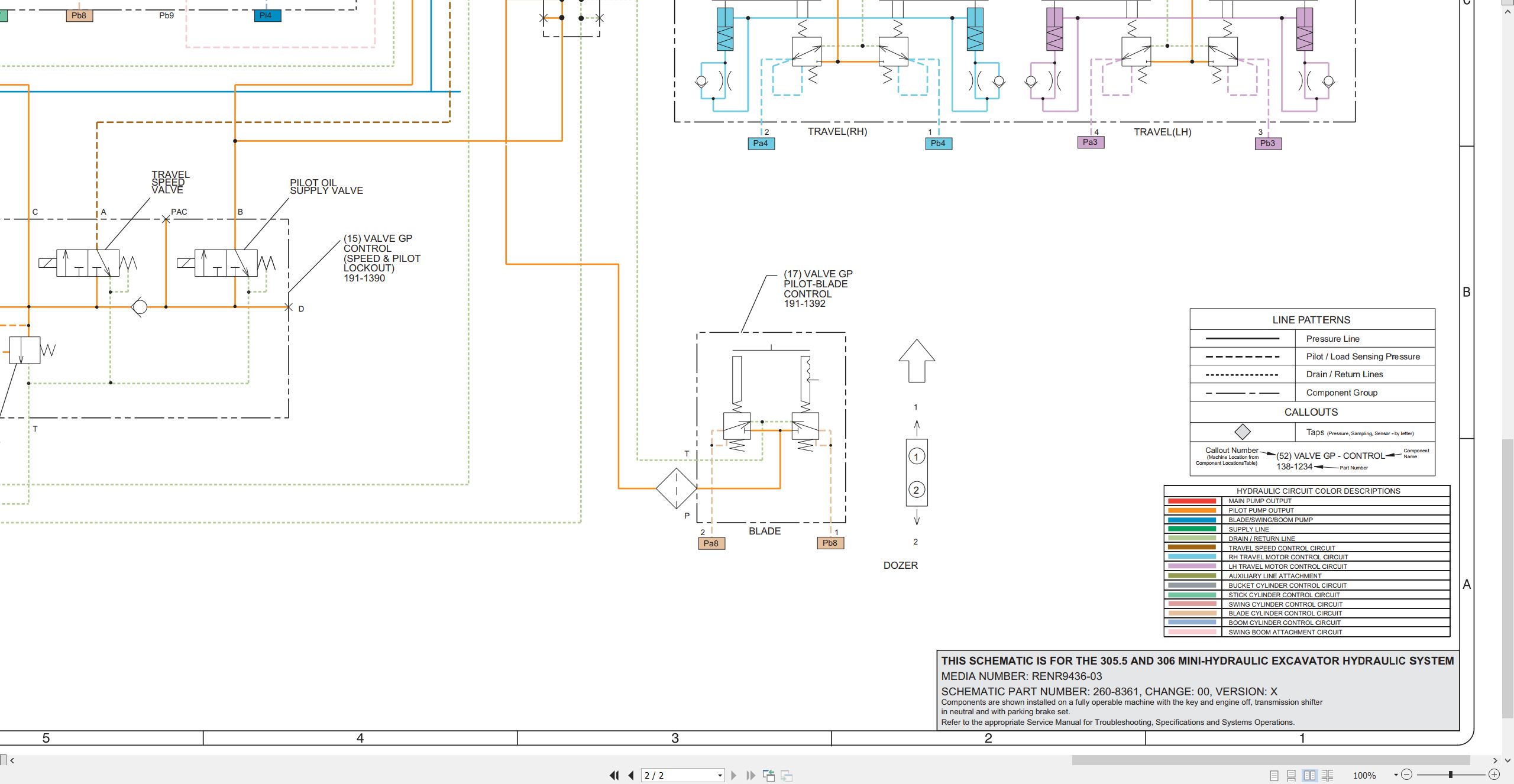1514x784 pixels.
Task: Click the Taps diamond callout symbol
Action: click(x=1243, y=432)
